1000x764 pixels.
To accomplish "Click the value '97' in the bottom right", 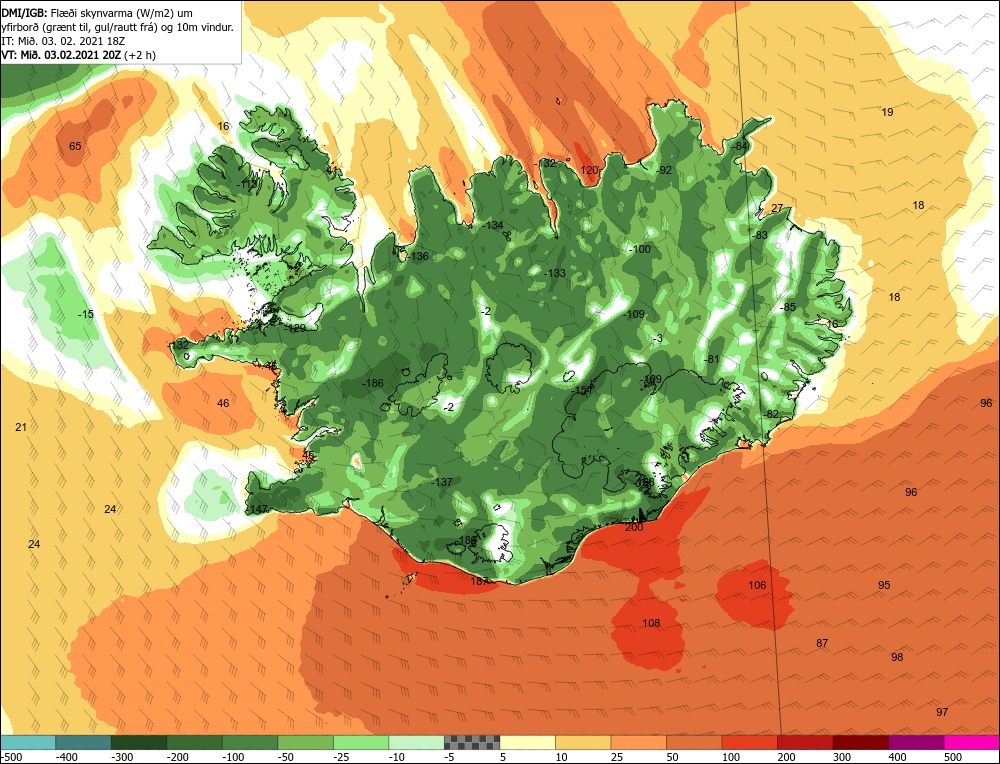I will tap(942, 712).
